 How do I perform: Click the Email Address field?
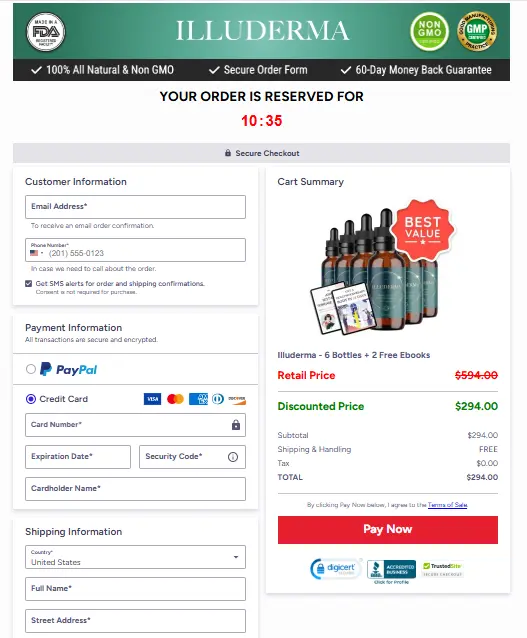pos(136,207)
